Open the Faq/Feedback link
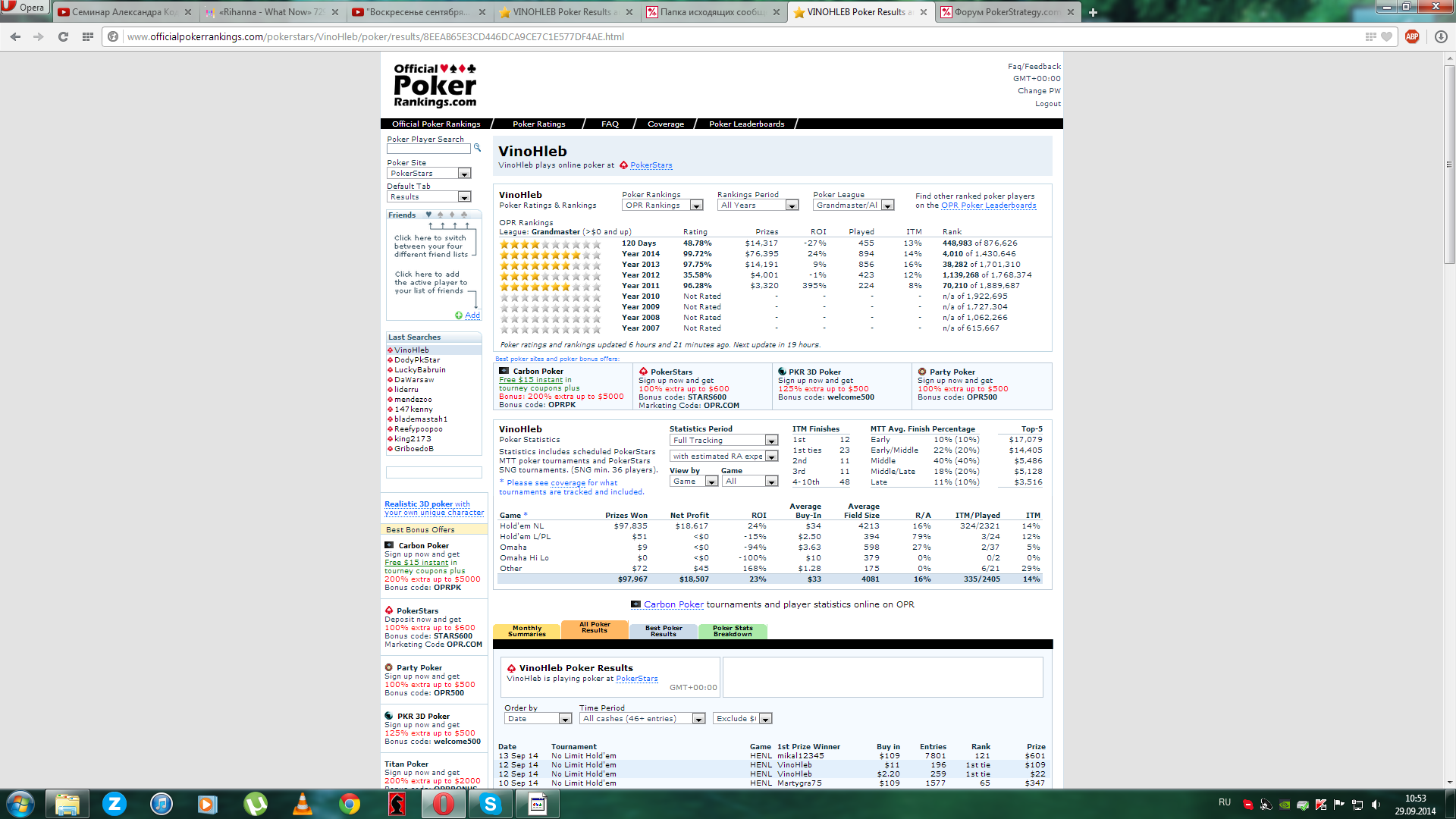The image size is (1456, 819). [x=1034, y=67]
